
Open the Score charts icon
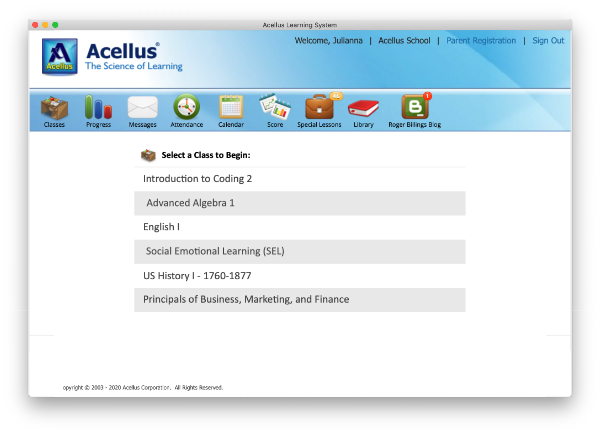click(275, 106)
